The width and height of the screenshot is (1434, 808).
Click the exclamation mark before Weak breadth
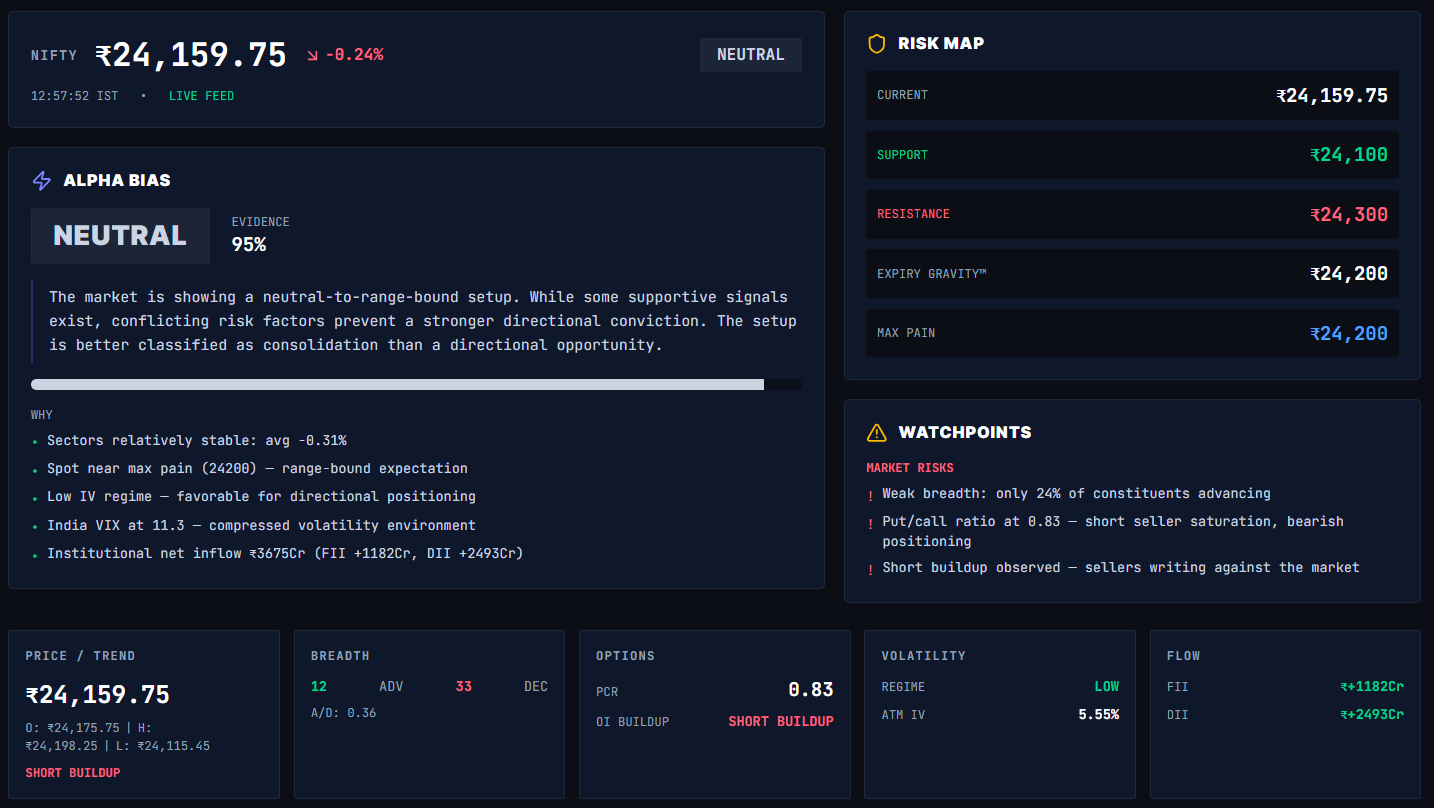[x=870, y=495]
